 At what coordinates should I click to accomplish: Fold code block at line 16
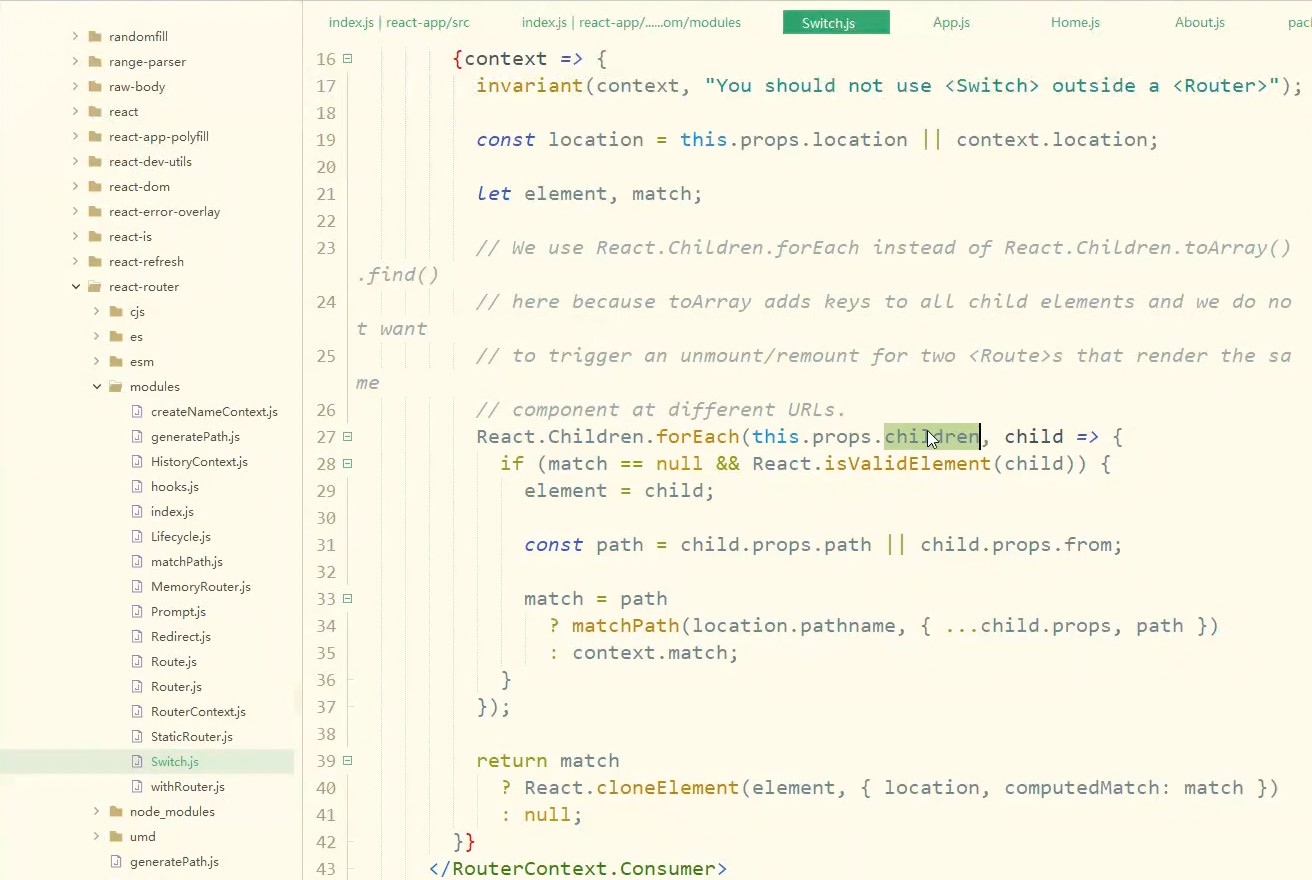click(347, 59)
